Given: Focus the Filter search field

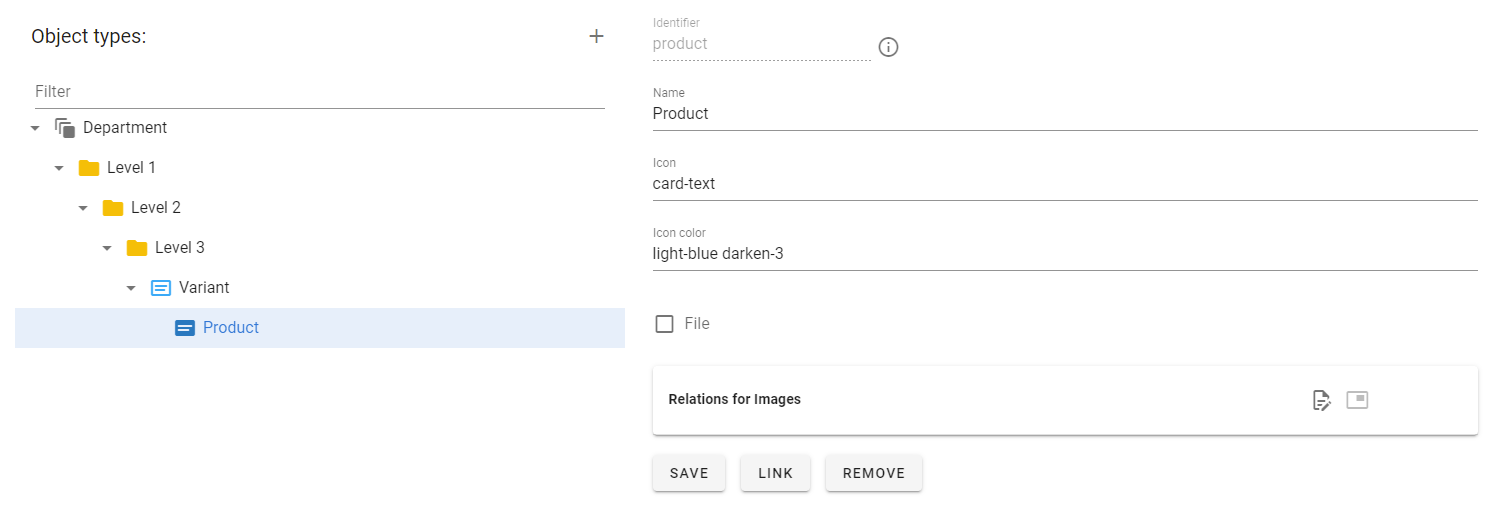Looking at the screenshot, I should click(320, 92).
